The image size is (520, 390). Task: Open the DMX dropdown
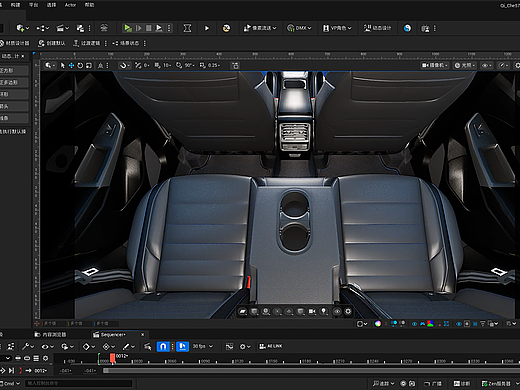(299, 28)
